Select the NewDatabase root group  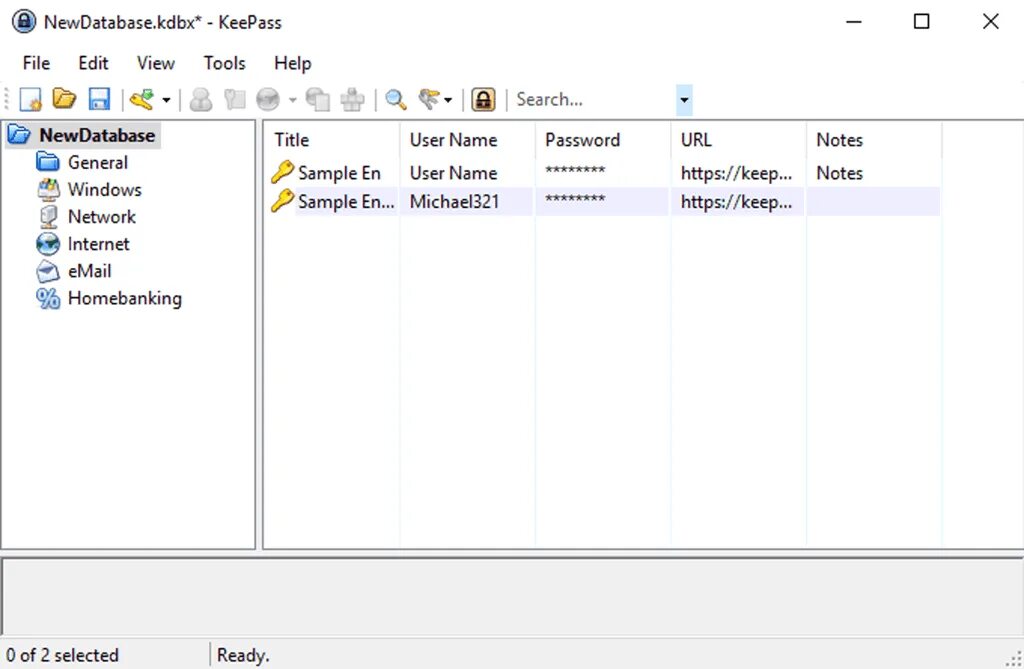(x=97, y=135)
